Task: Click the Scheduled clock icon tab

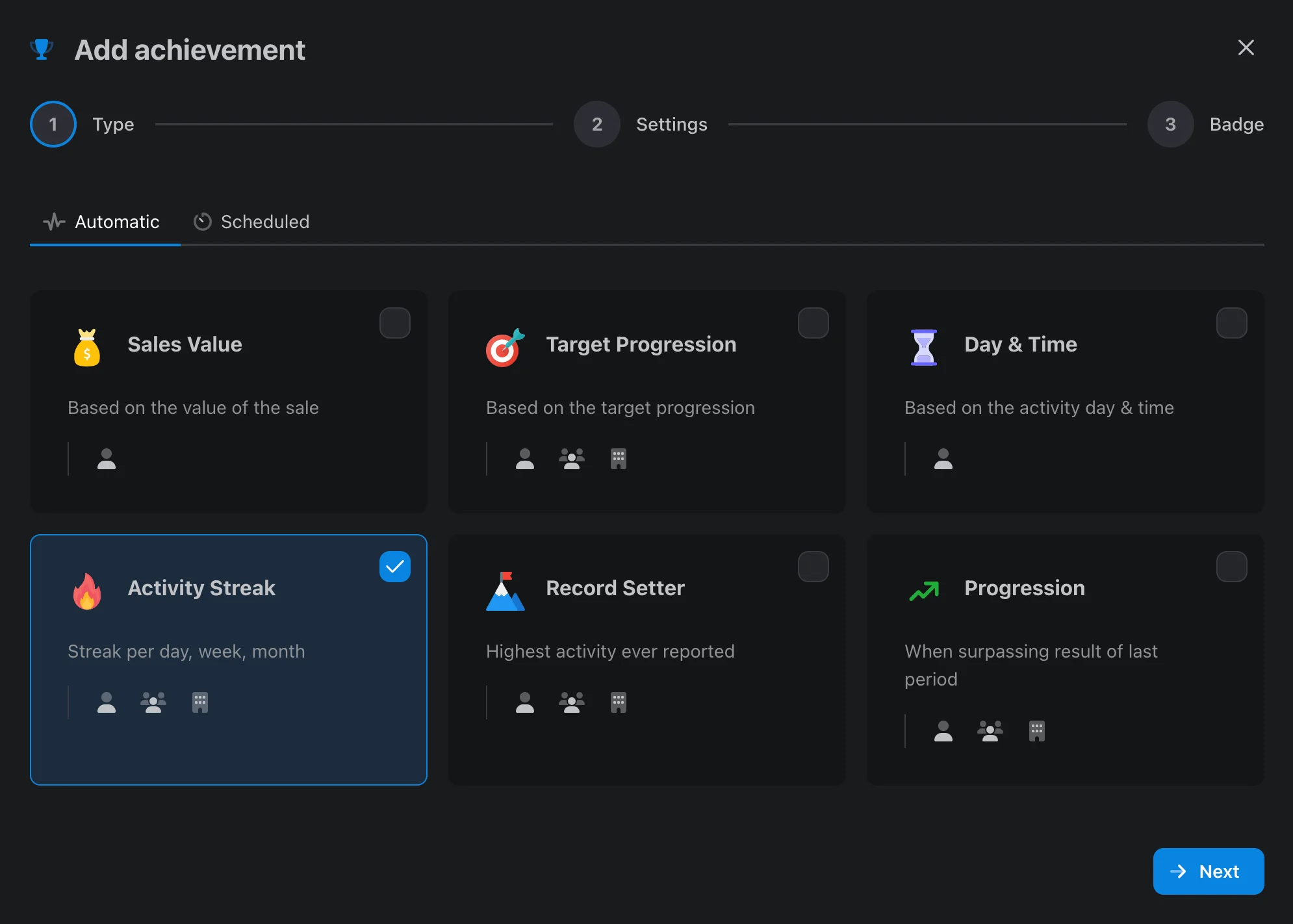Action: [x=203, y=221]
